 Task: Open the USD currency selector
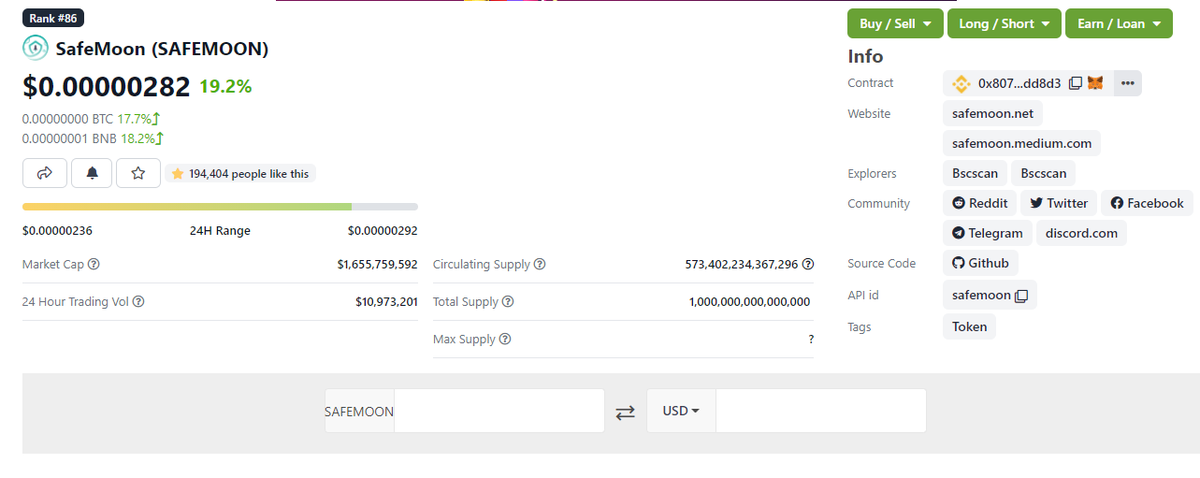click(681, 411)
